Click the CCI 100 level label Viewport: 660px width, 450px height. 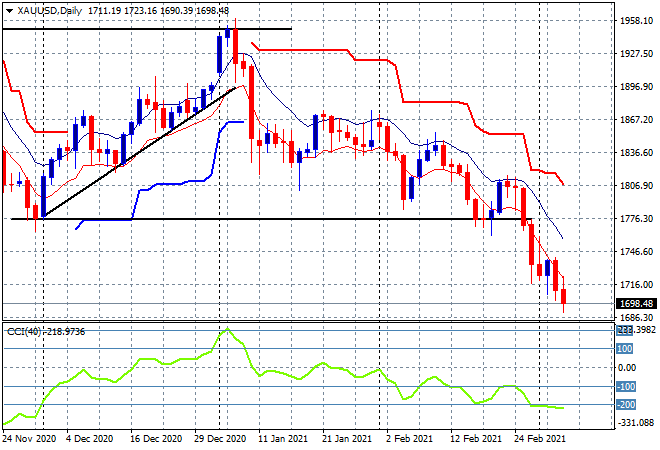click(x=625, y=349)
